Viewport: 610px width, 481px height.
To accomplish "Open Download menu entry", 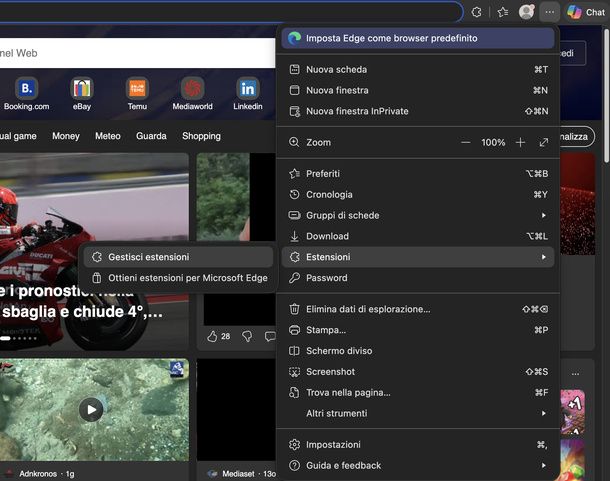I will [x=418, y=236].
